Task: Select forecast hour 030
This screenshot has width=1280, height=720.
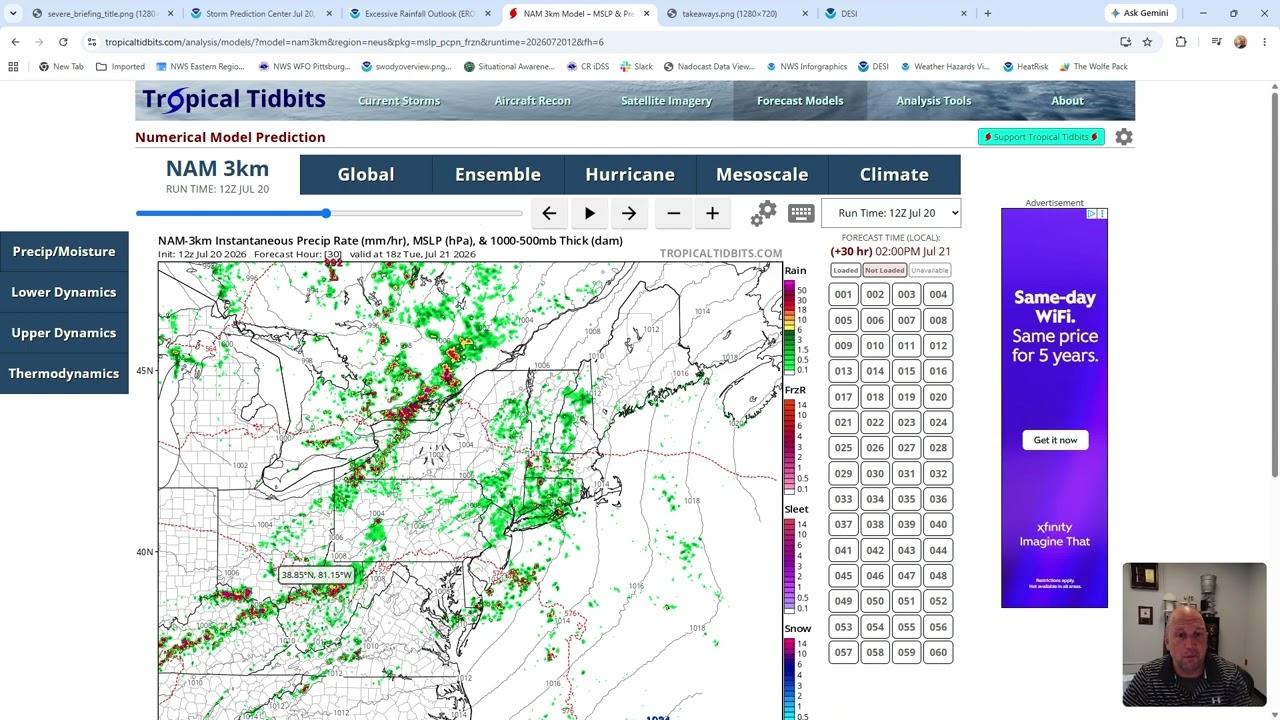Action: pos(875,473)
